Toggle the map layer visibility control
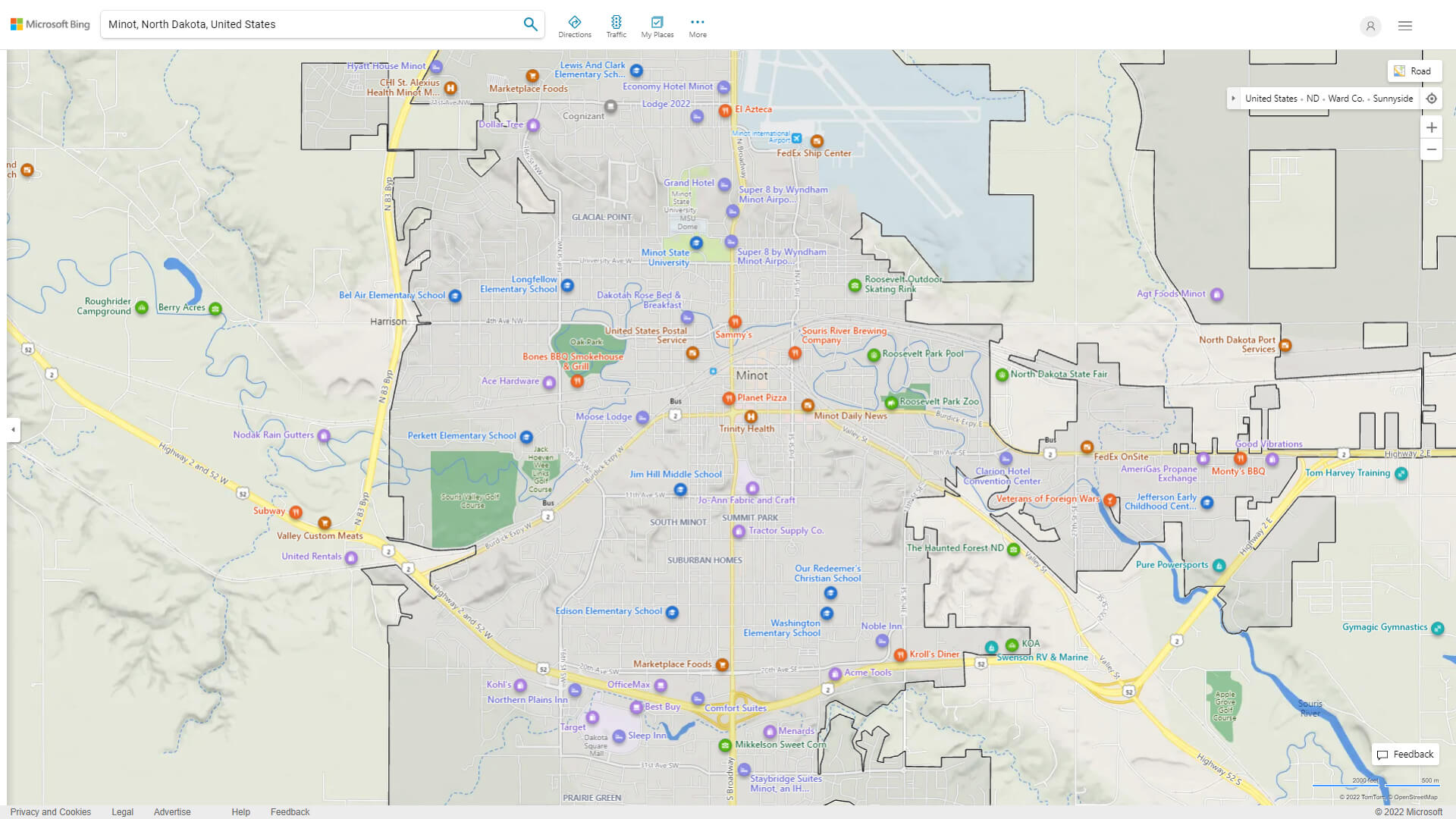 (1412, 71)
